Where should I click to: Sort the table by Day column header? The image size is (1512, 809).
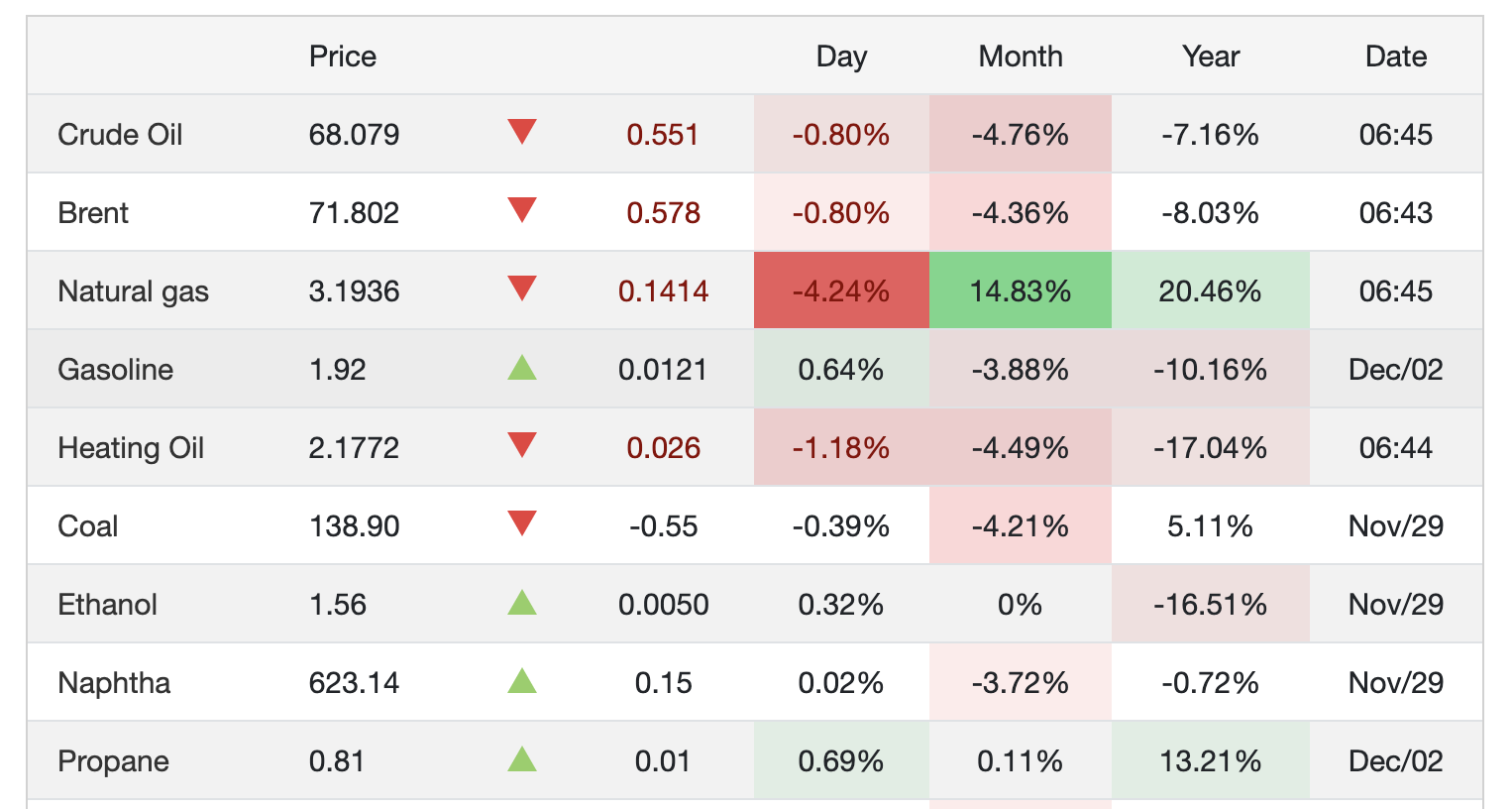[841, 57]
